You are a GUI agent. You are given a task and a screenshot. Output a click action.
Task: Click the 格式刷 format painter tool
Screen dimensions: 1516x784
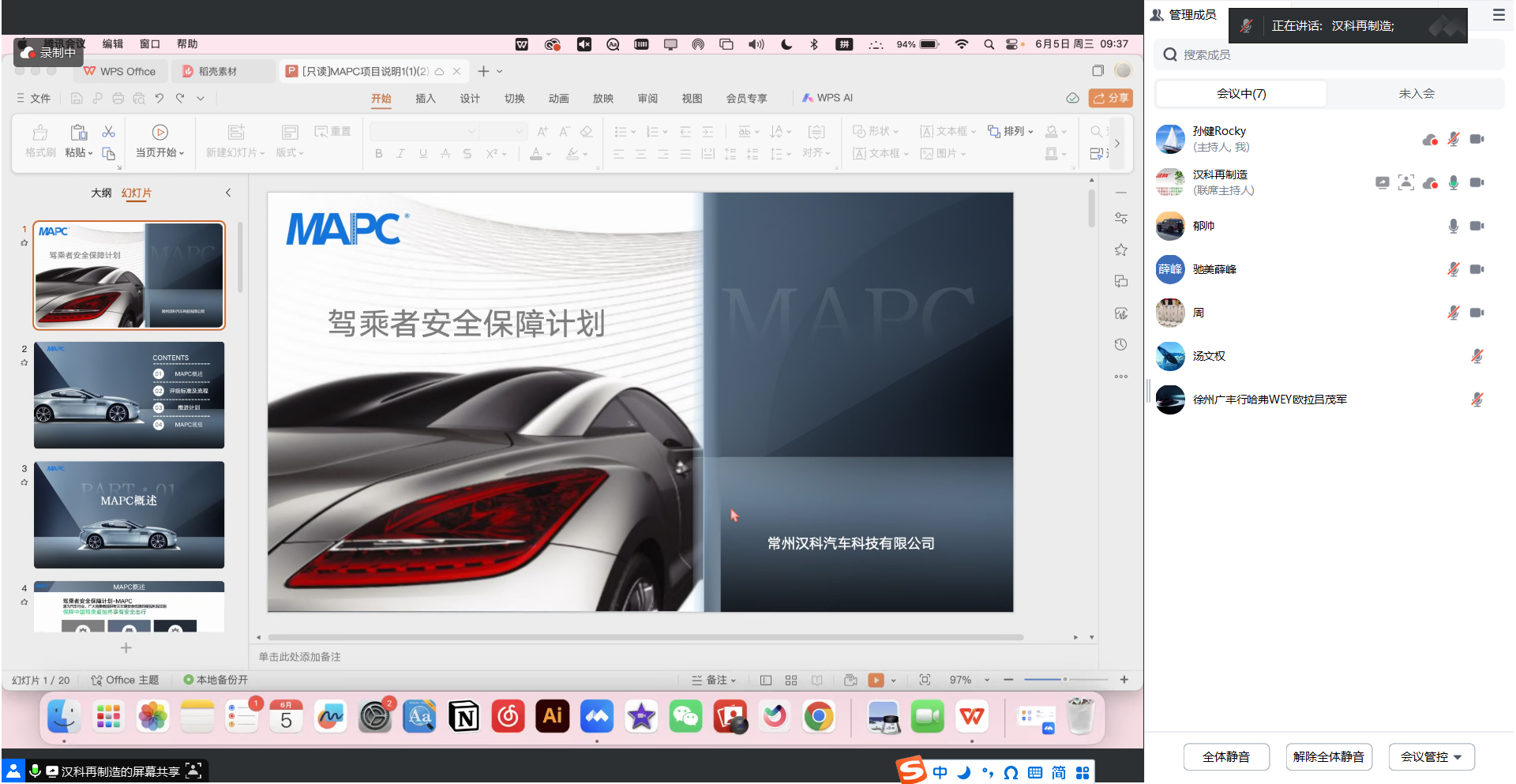click(40, 141)
